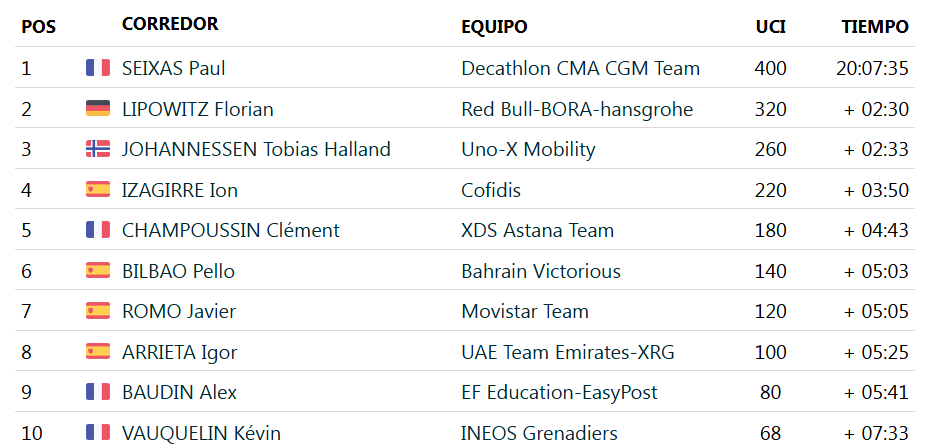This screenshot has height=448, width=931.
Task: Click the German flag beside LIPOWITZ Florian
Action: coord(98,109)
